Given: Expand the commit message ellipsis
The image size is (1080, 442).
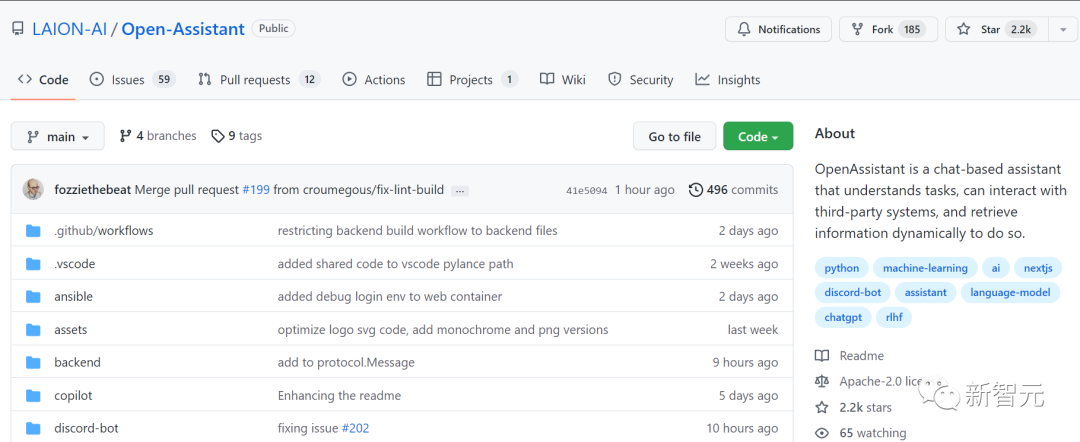Looking at the screenshot, I should pyautogui.click(x=460, y=190).
